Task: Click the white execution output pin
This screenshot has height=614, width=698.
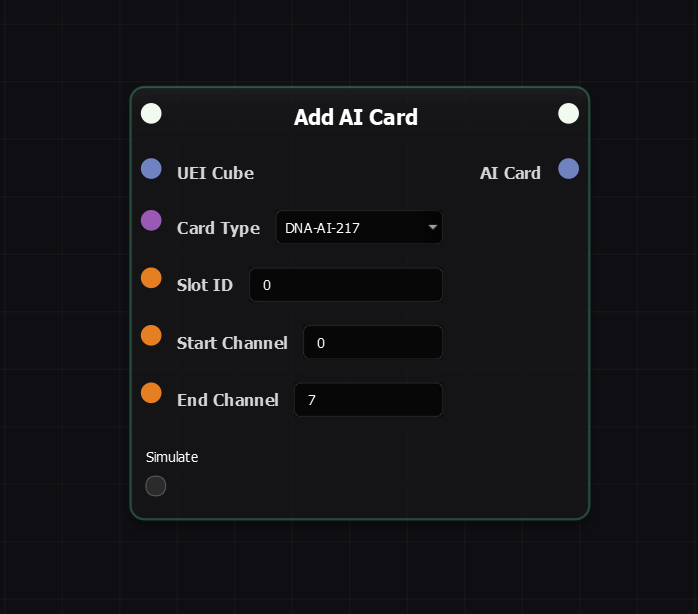Action: [568, 113]
